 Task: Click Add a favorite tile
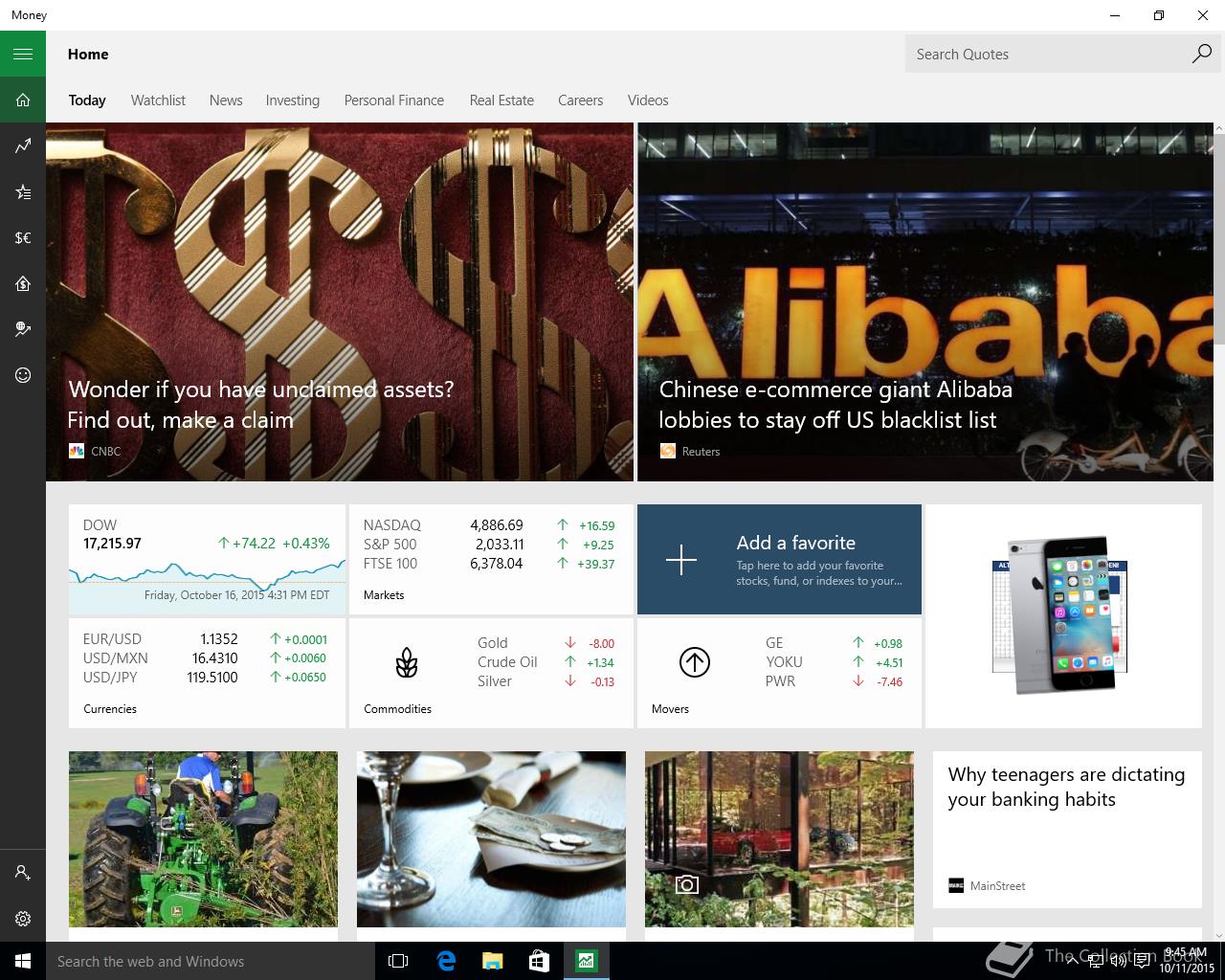point(779,559)
